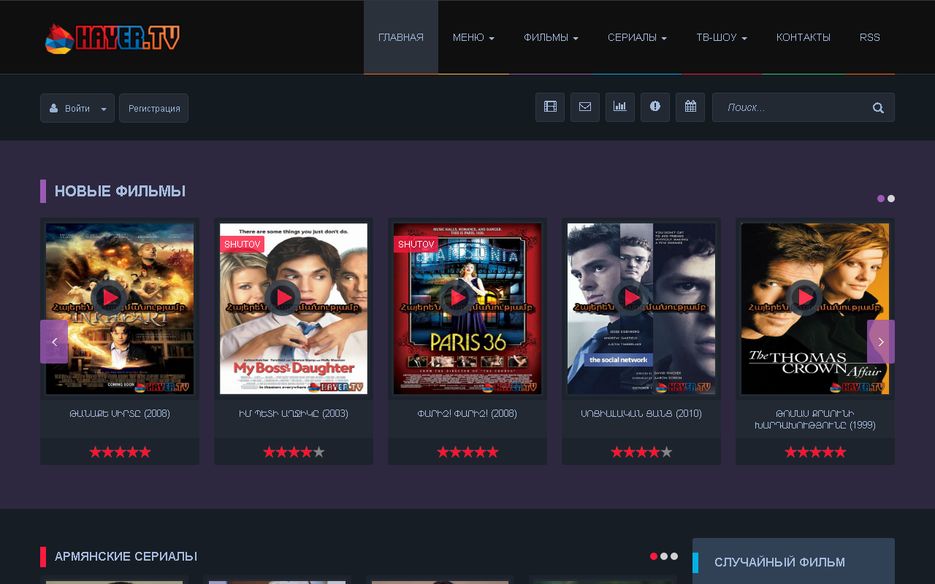Image resolution: width=935 pixels, height=584 pixels.
Task: Open the 2010 movie title link
Action: point(641,413)
